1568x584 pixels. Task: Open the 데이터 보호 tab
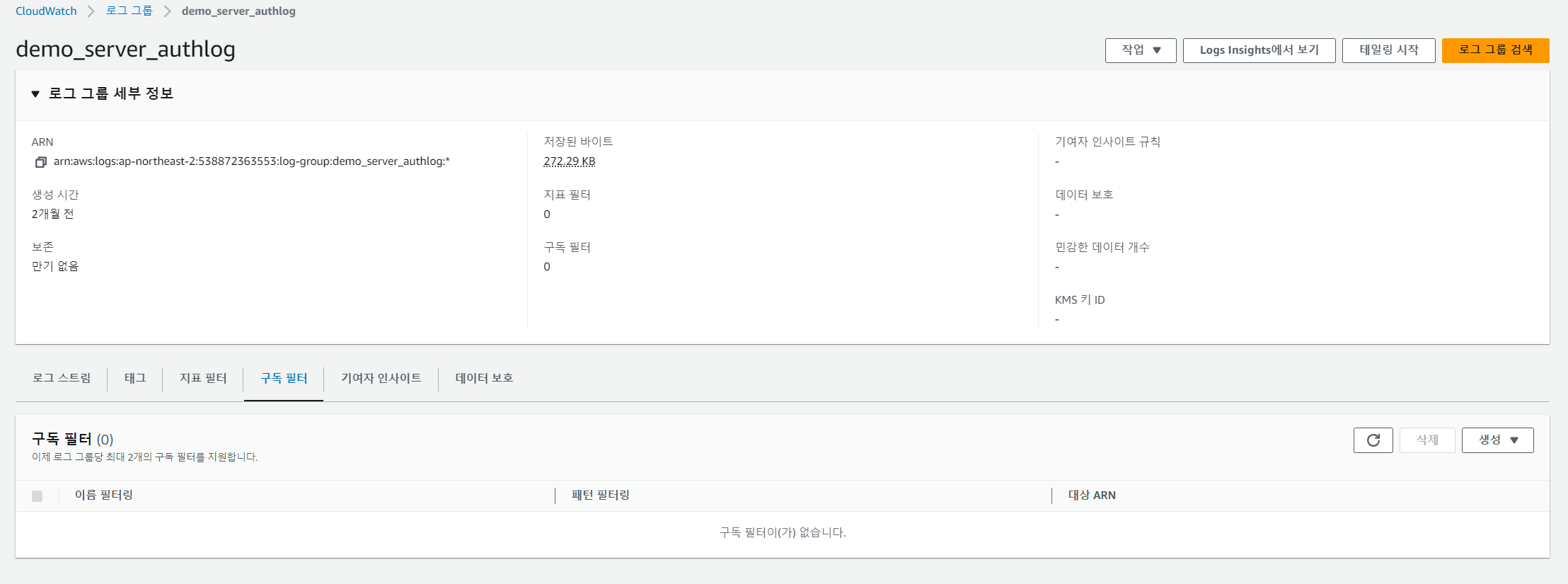click(x=485, y=378)
